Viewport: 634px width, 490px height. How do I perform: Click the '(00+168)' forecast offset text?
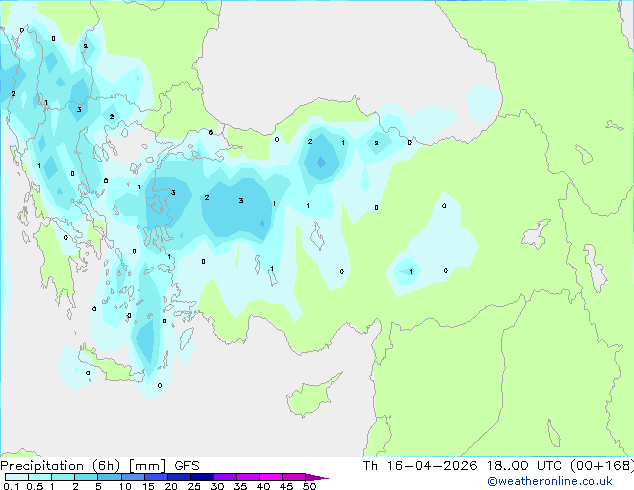[x=602, y=466]
